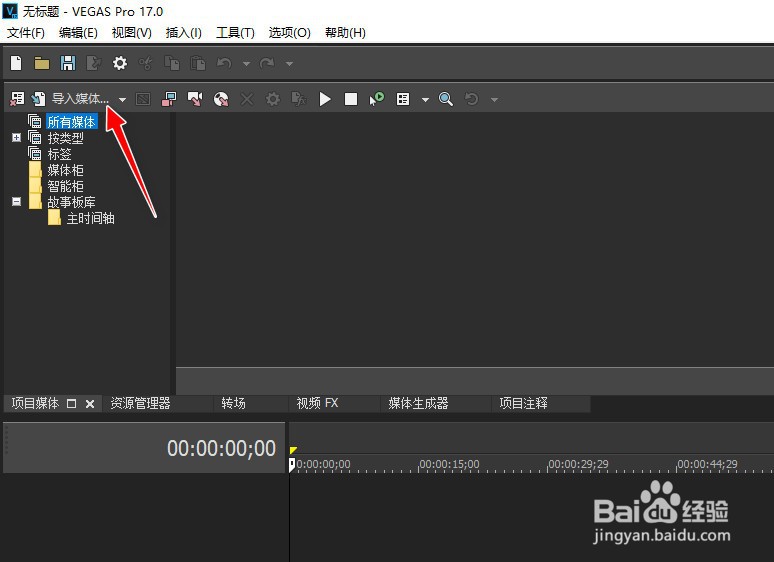Open the 帮助(H) menu
Image resolution: width=774 pixels, height=562 pixels.
[345, 33]
